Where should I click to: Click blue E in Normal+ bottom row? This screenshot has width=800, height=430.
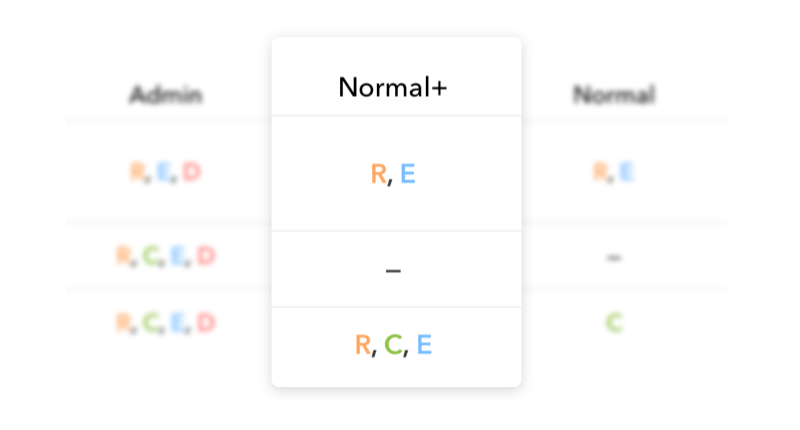point(424,344)
